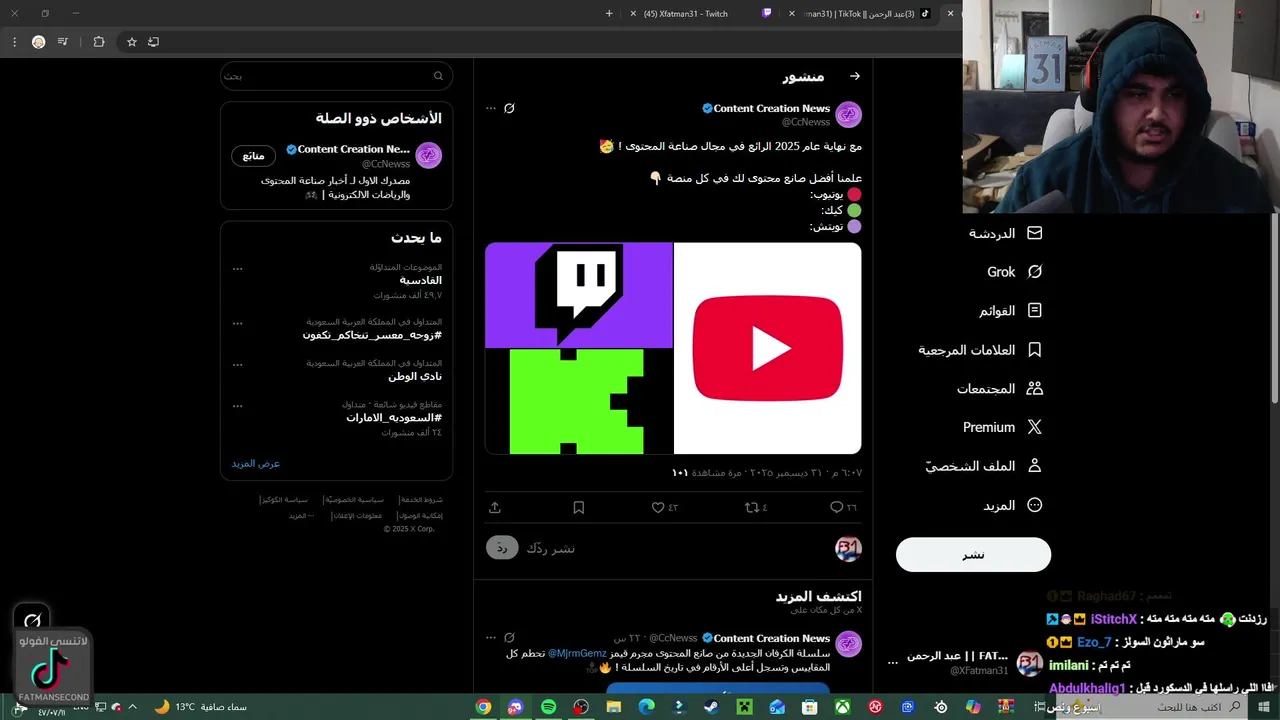
Task: Open three-dot menu for روجه_معسر trend
Action: tap(237, 323)
